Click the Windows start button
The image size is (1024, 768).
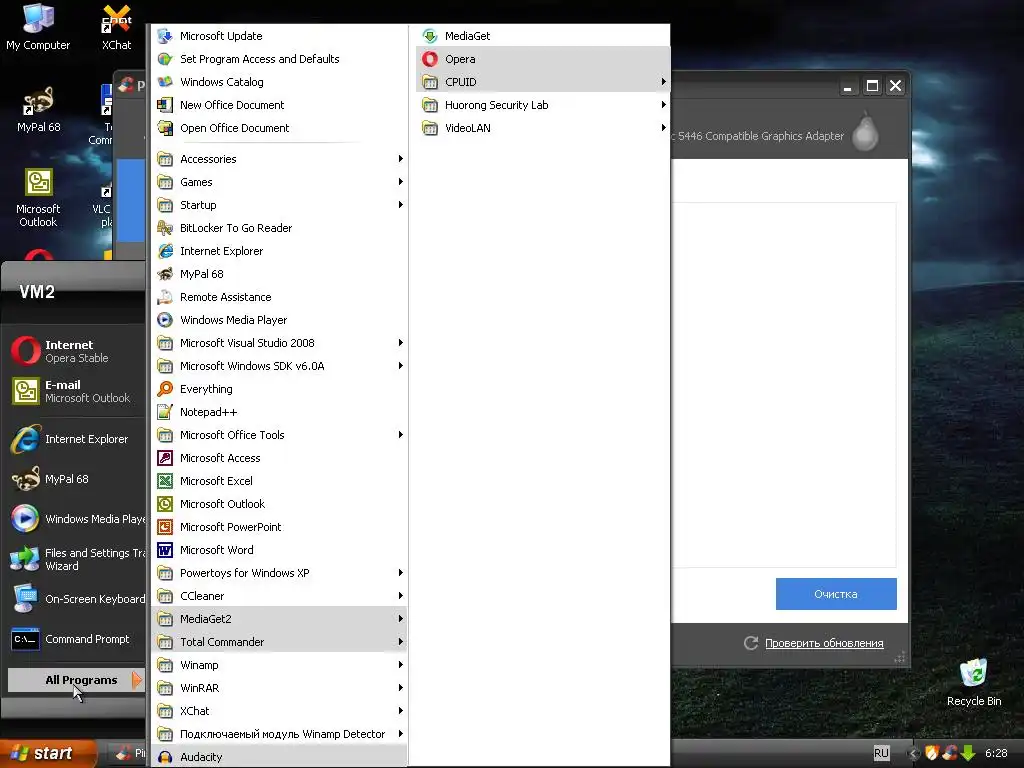[x=47, y=753]
